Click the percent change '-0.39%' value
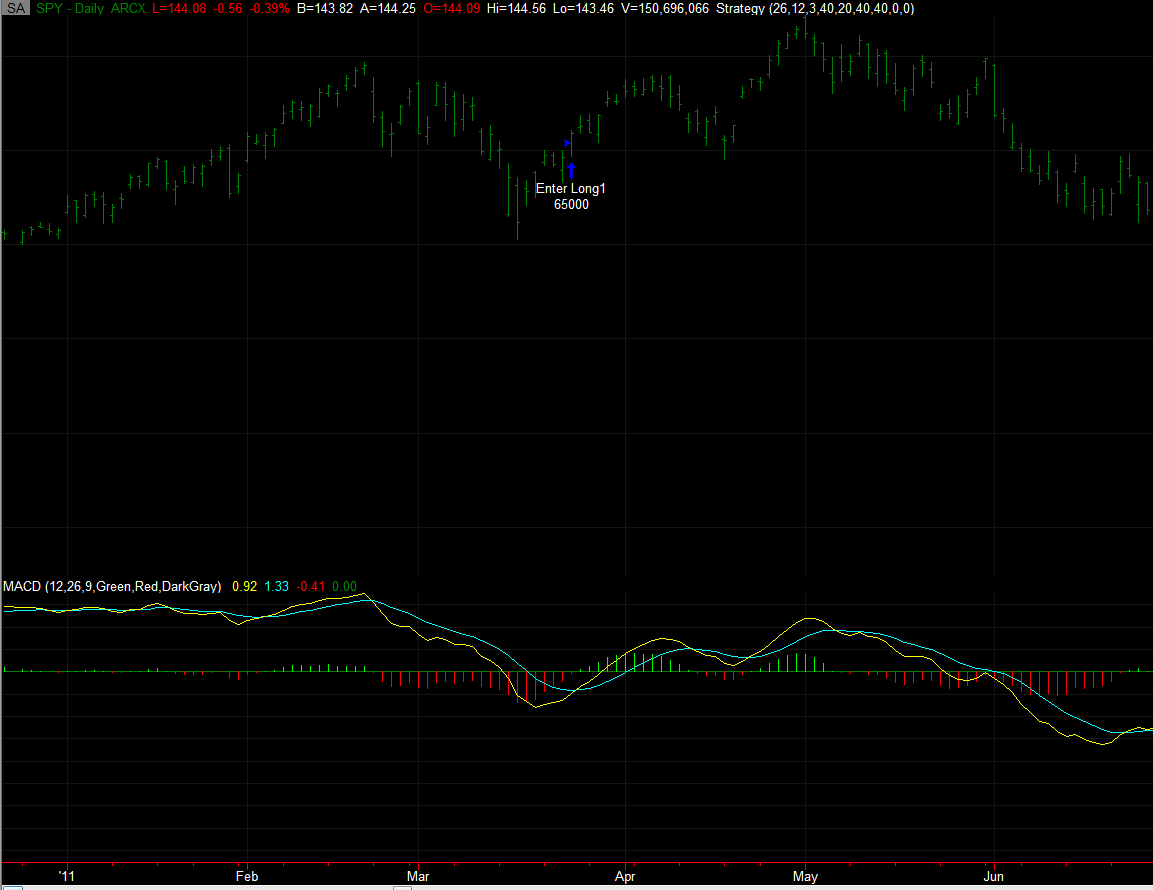The image size is (1153, 890). coord(270,8)
